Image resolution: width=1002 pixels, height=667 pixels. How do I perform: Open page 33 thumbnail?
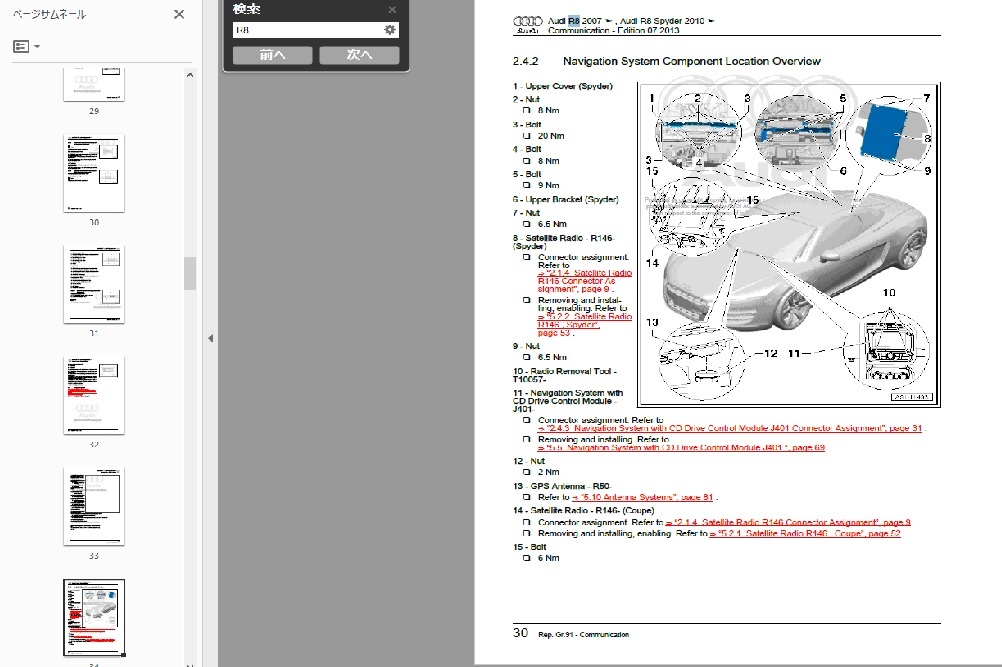[94, 507]
